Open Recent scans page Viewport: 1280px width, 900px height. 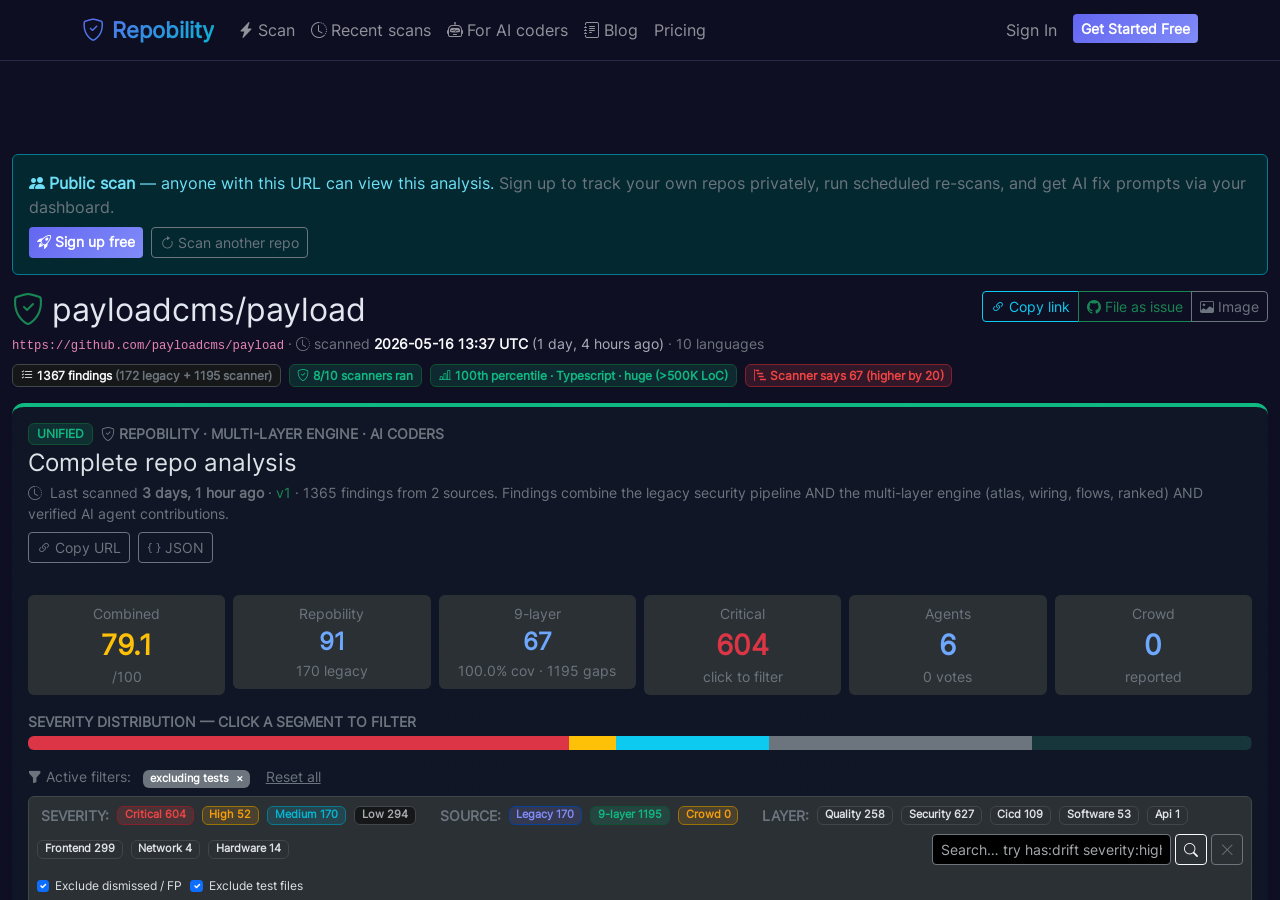pyautogui.click(x=371, y=30)
